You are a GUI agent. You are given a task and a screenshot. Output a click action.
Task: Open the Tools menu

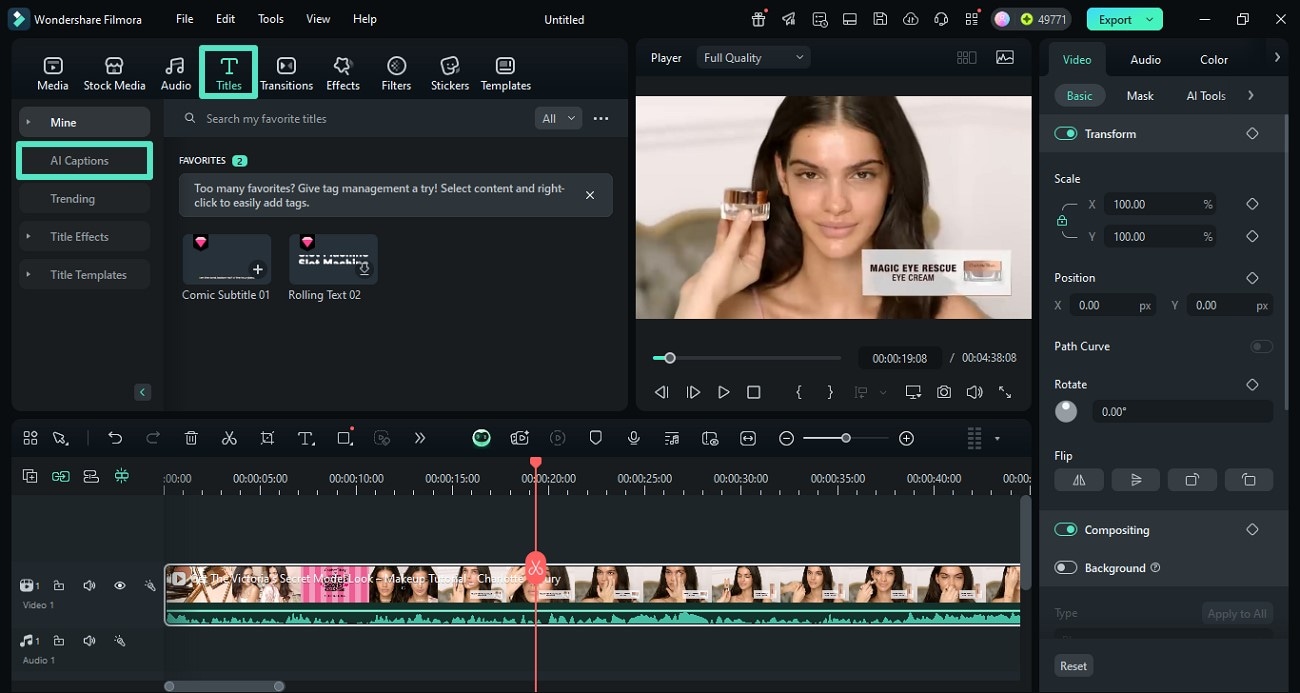(x=271, y=19)
